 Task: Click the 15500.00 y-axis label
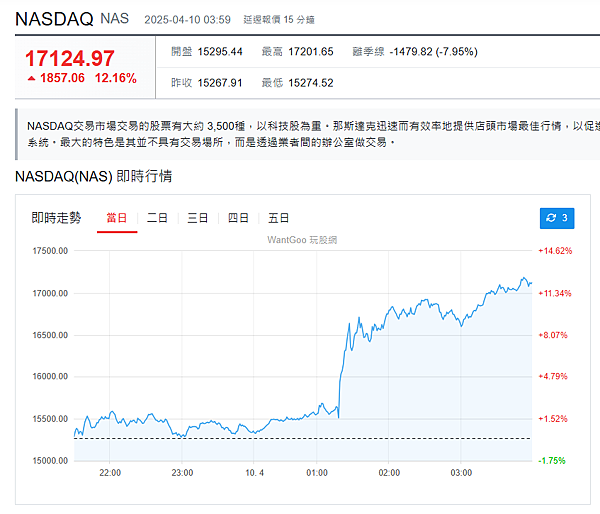[50, 419]
